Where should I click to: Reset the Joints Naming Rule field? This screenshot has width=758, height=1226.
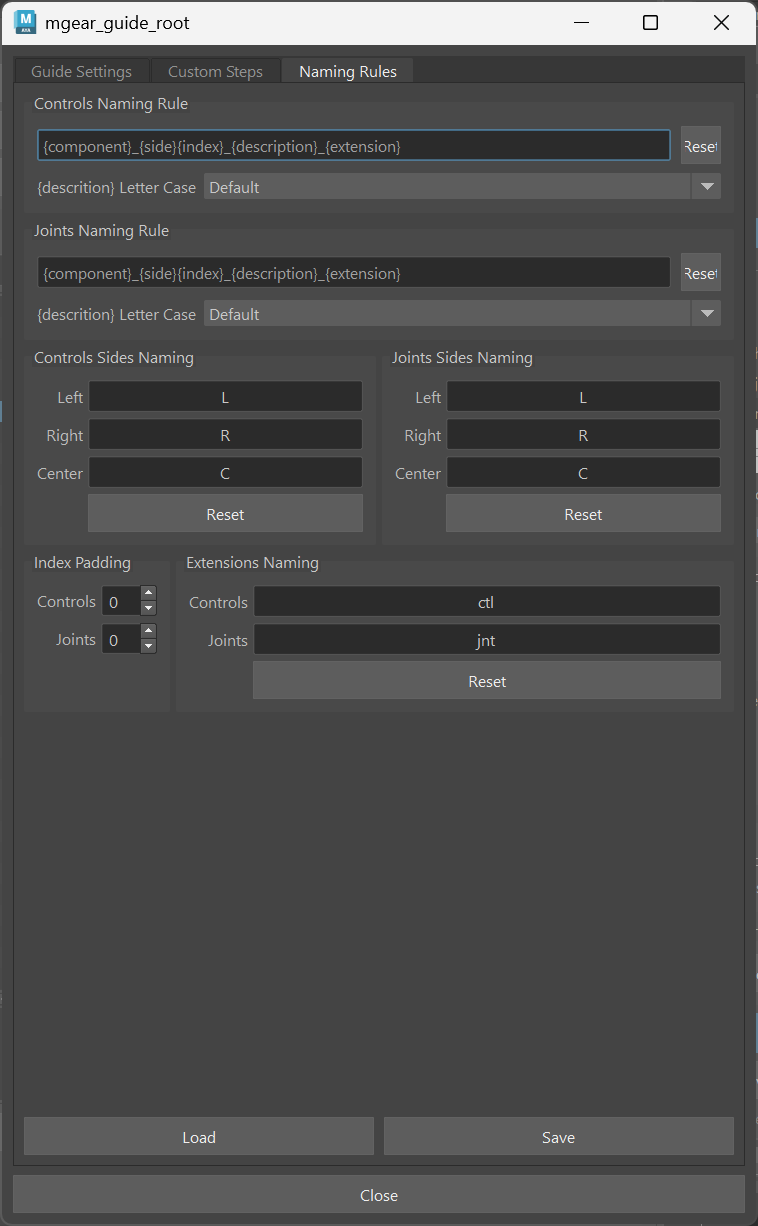[x=700, y=273]
